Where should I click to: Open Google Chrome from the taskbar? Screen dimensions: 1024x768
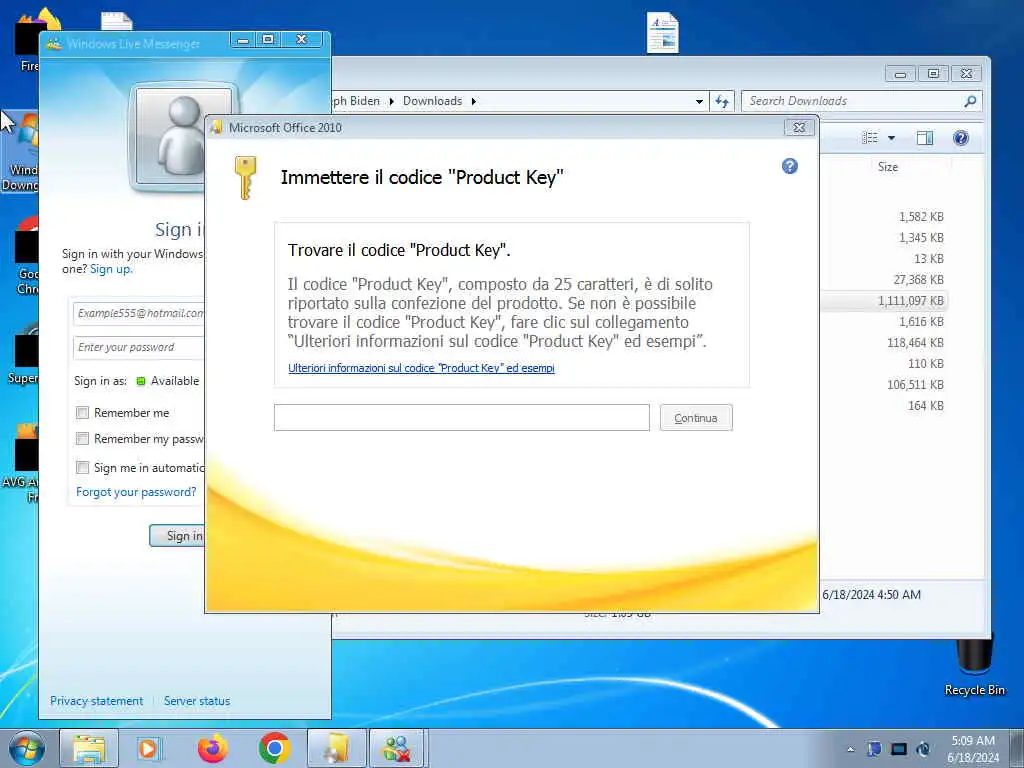coord(274,748)
